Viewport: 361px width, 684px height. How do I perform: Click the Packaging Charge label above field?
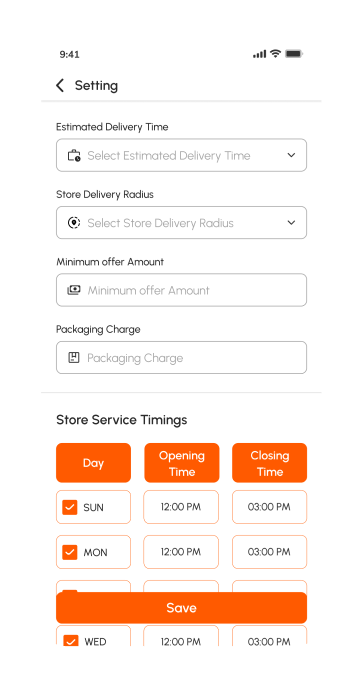[x=98, y=329]
